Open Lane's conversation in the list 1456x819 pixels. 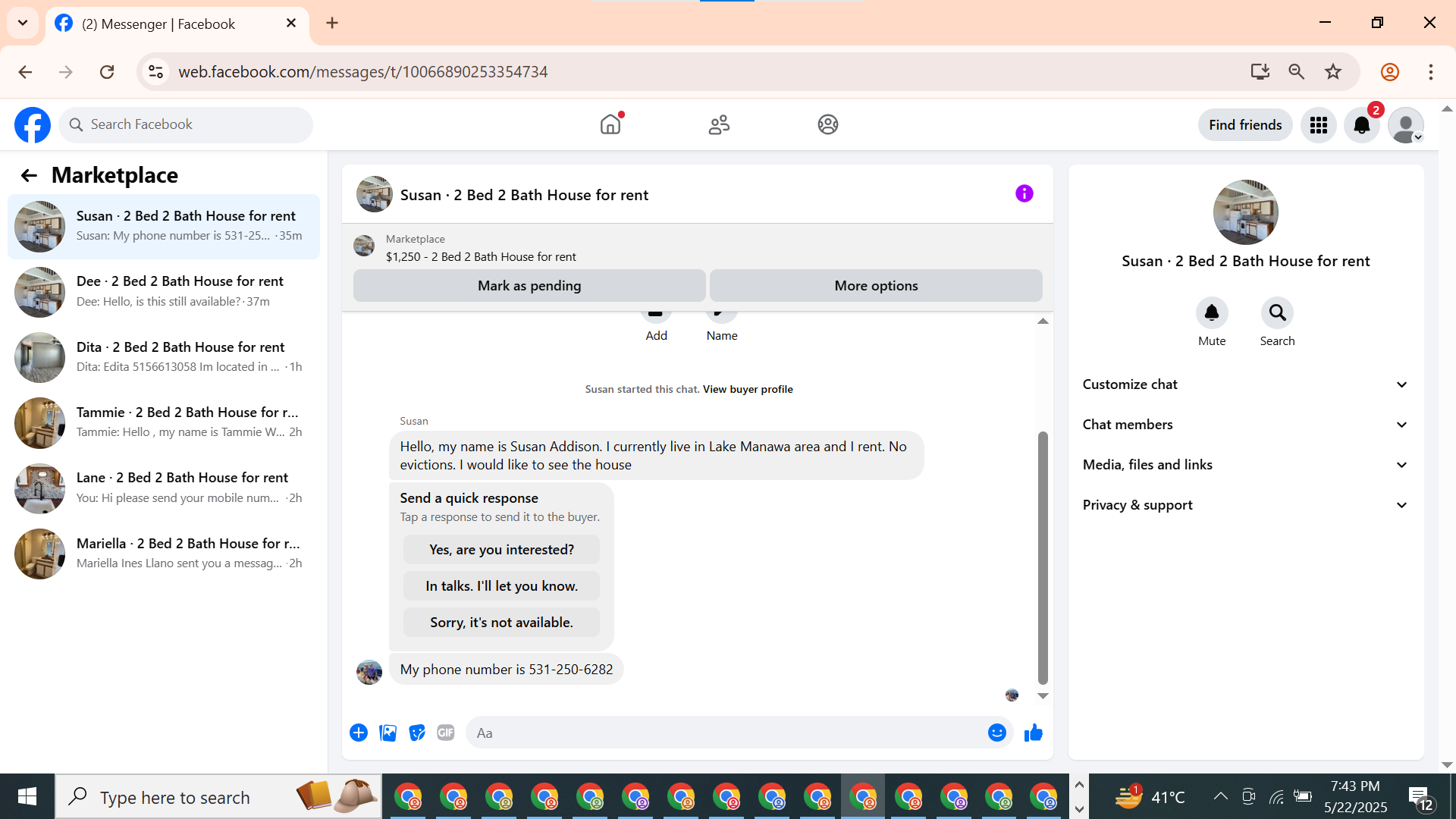click(164, 488)
